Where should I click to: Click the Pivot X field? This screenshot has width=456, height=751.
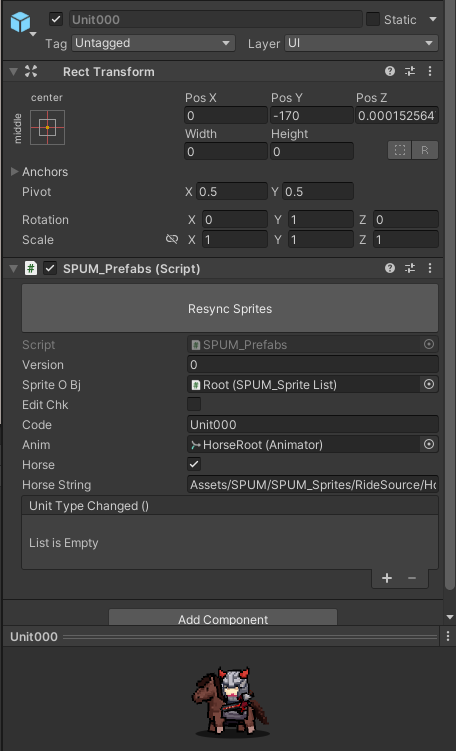coord(232,192)
